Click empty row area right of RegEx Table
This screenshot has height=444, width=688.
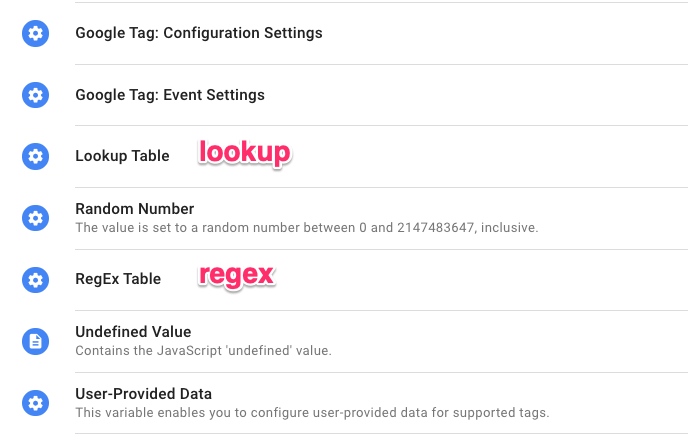(483, 280)
